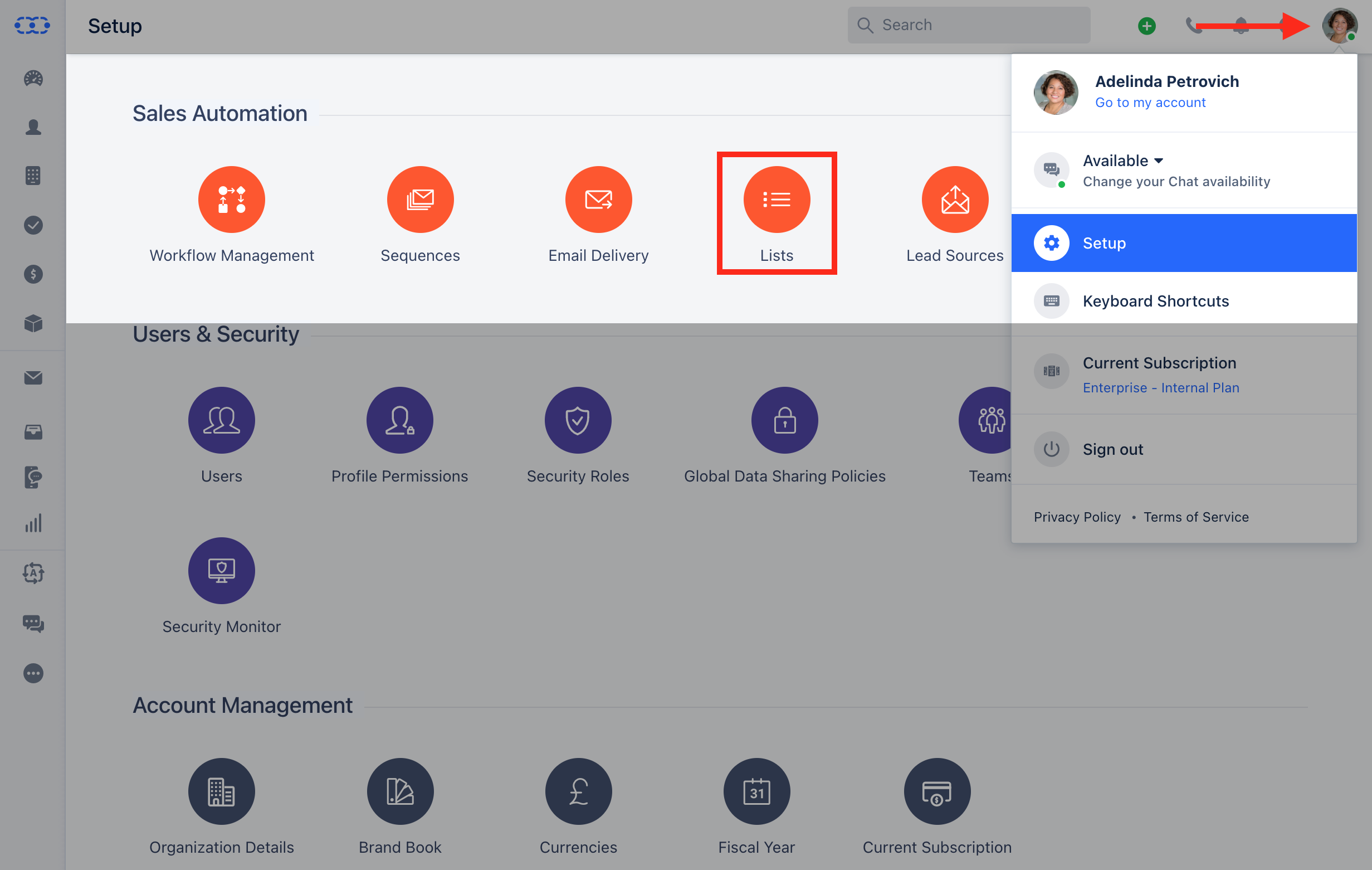Click the app logo at top left
Viewport: 1372px width, 870px height.
(x=32, y=26)
